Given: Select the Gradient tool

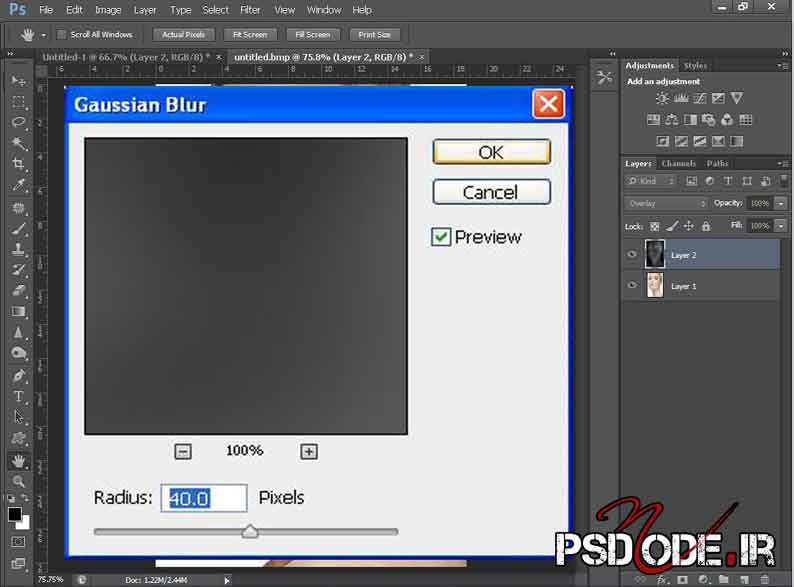Looking at the screenshot, I should (x=19, y=311).
